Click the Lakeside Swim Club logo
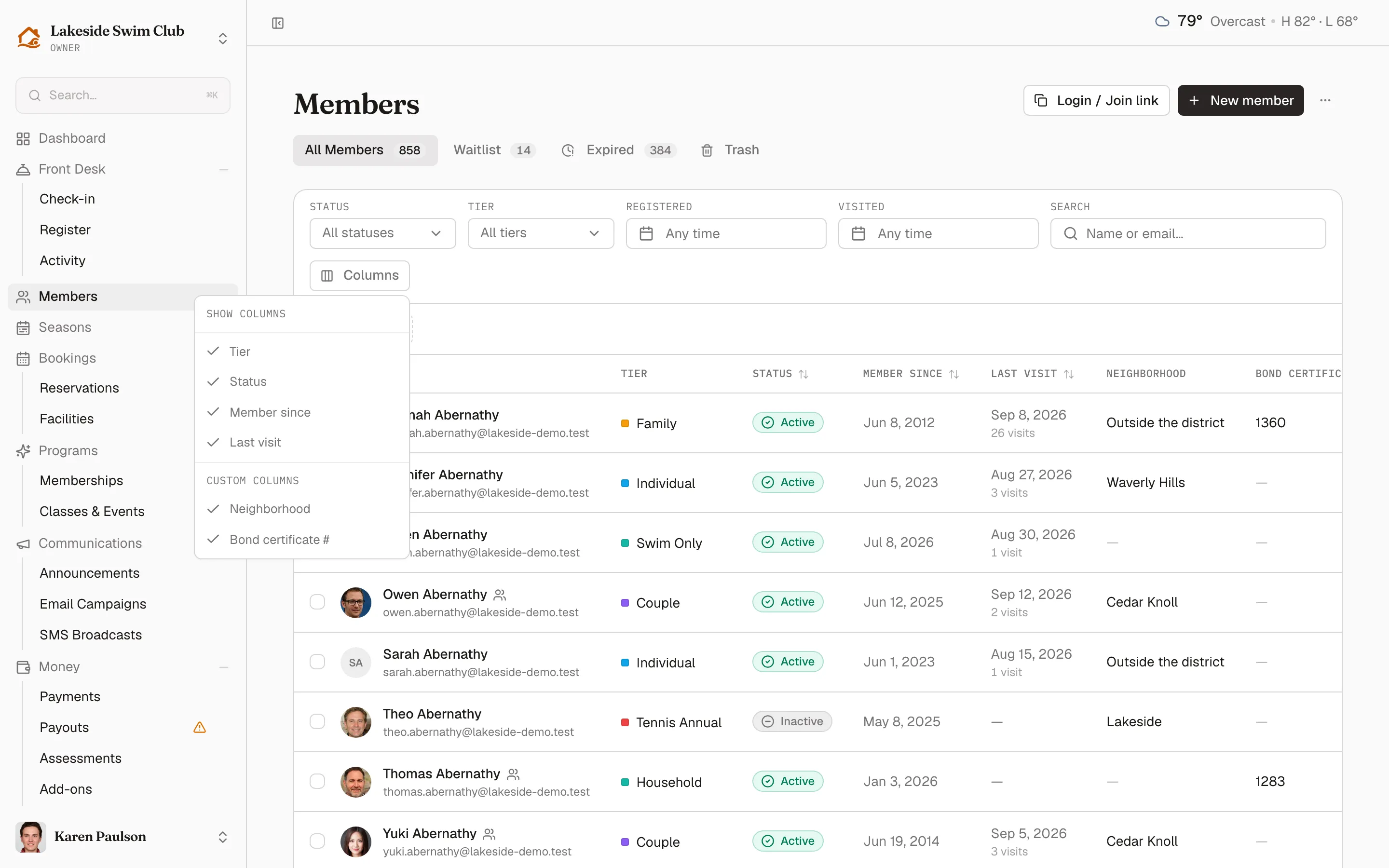Image resolution: width=1389 pixels, height=868 pixels. tap(29, 38)
